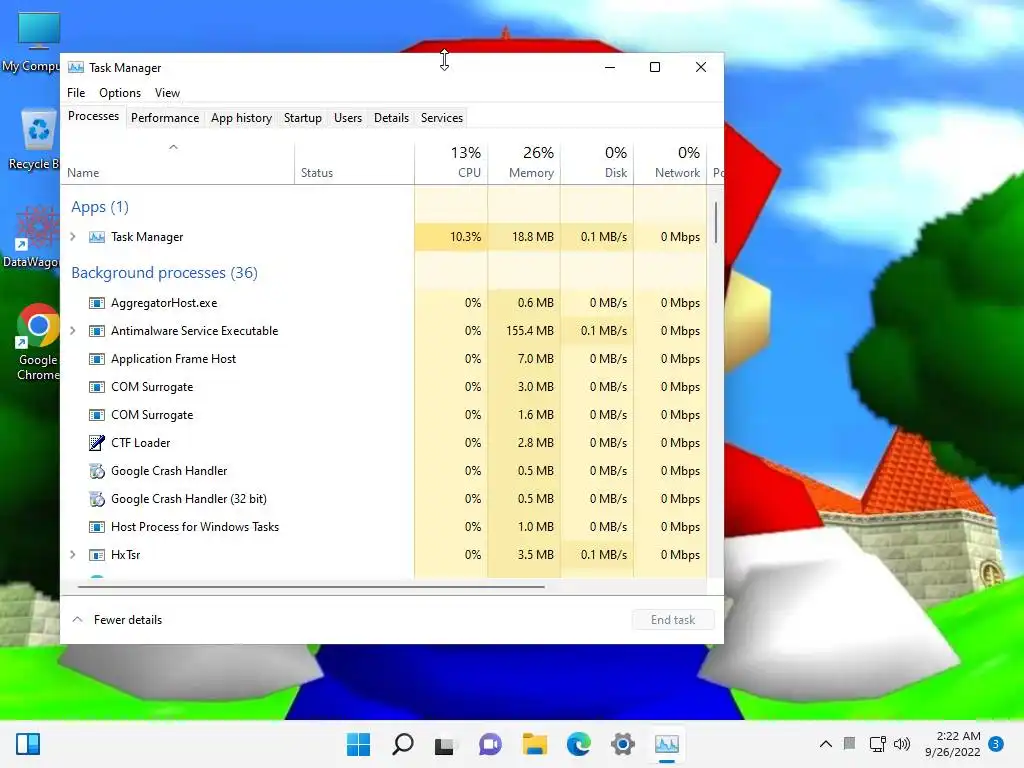Click the 10.3% CPU cell

click(451, 237)
